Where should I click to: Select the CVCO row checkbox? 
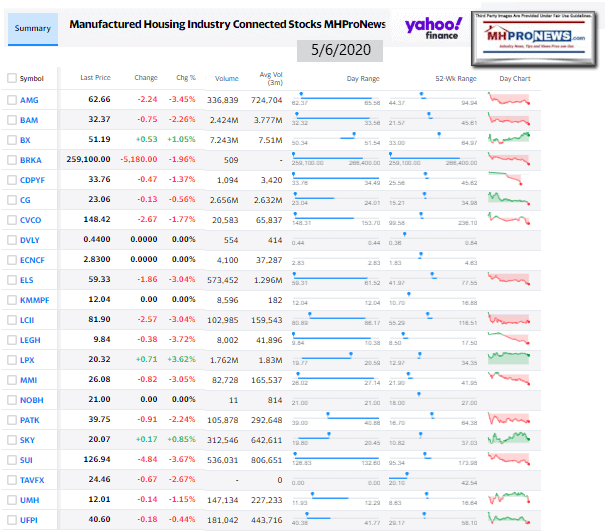pos(11,219)
